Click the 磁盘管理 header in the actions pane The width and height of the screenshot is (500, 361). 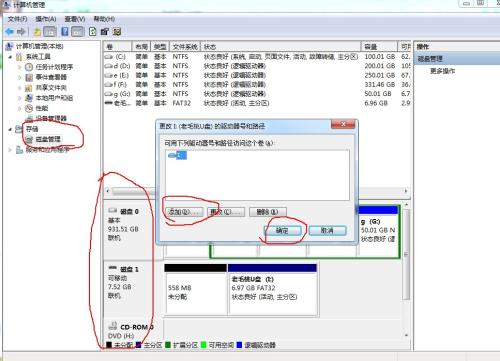(457, 59)
